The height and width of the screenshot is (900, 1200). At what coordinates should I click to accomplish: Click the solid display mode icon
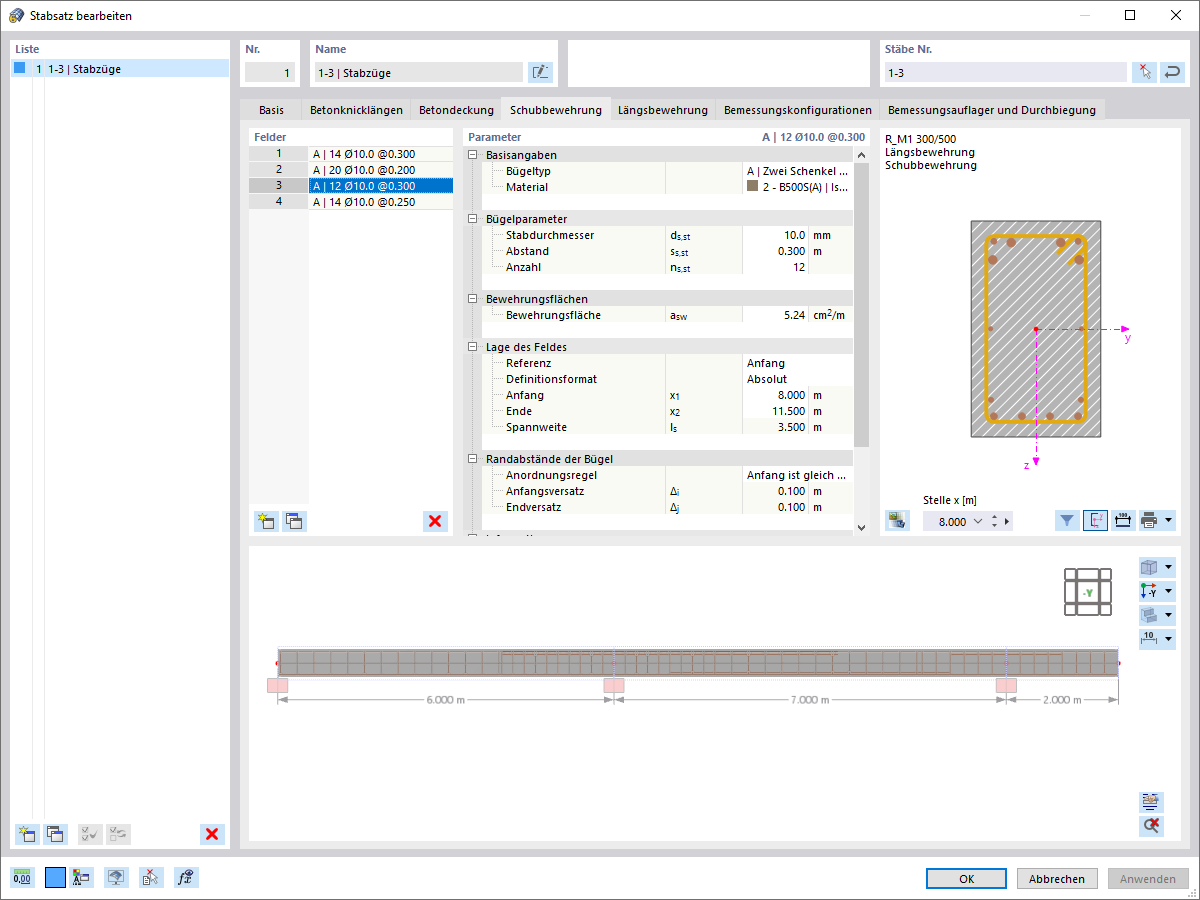1149,615
